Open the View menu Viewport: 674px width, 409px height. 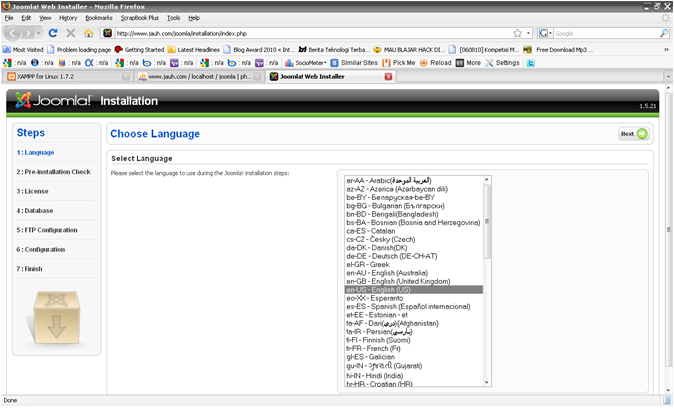tap(45, 18)
